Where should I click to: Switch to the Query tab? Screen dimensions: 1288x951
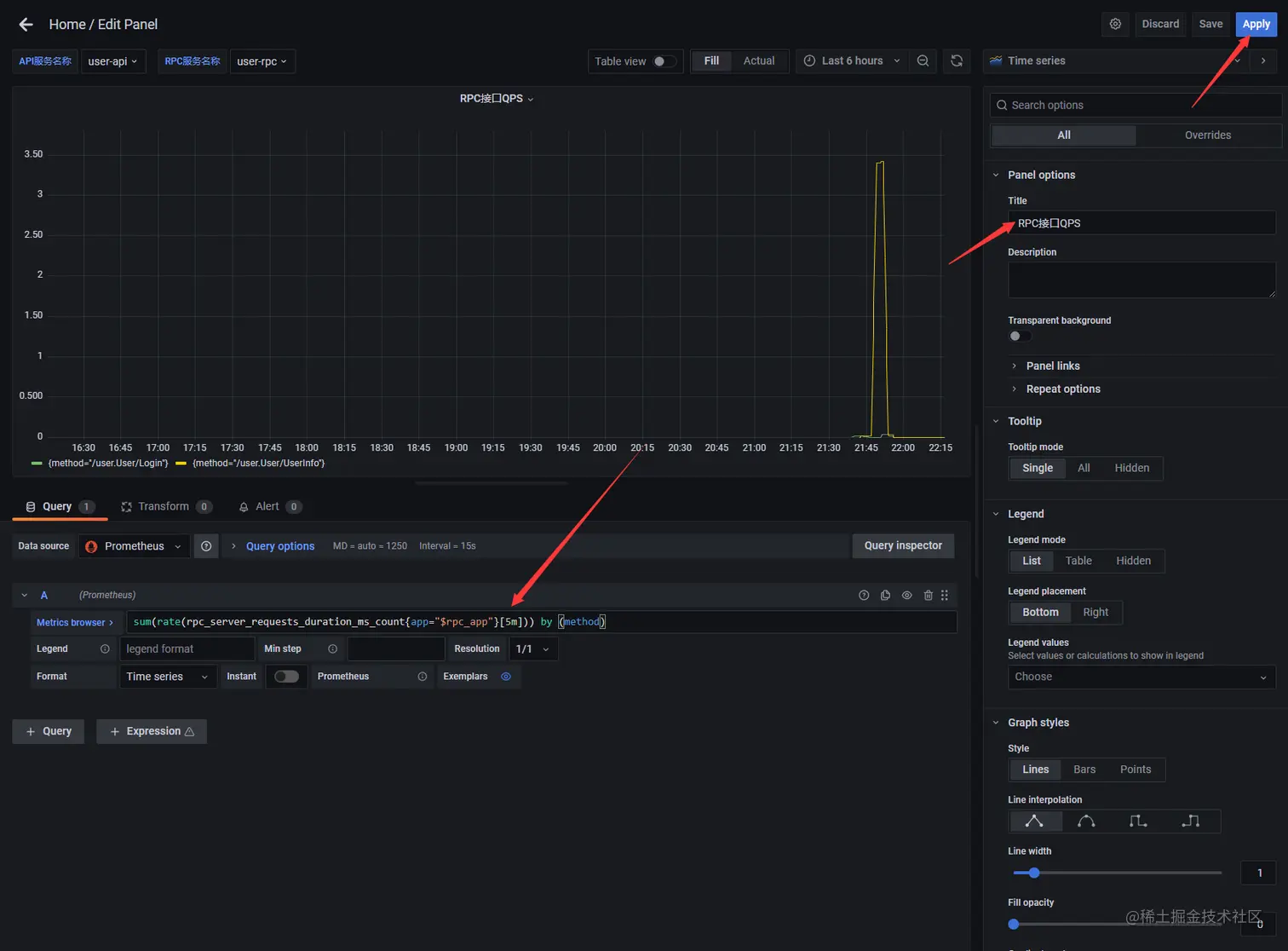pos(60,507)
